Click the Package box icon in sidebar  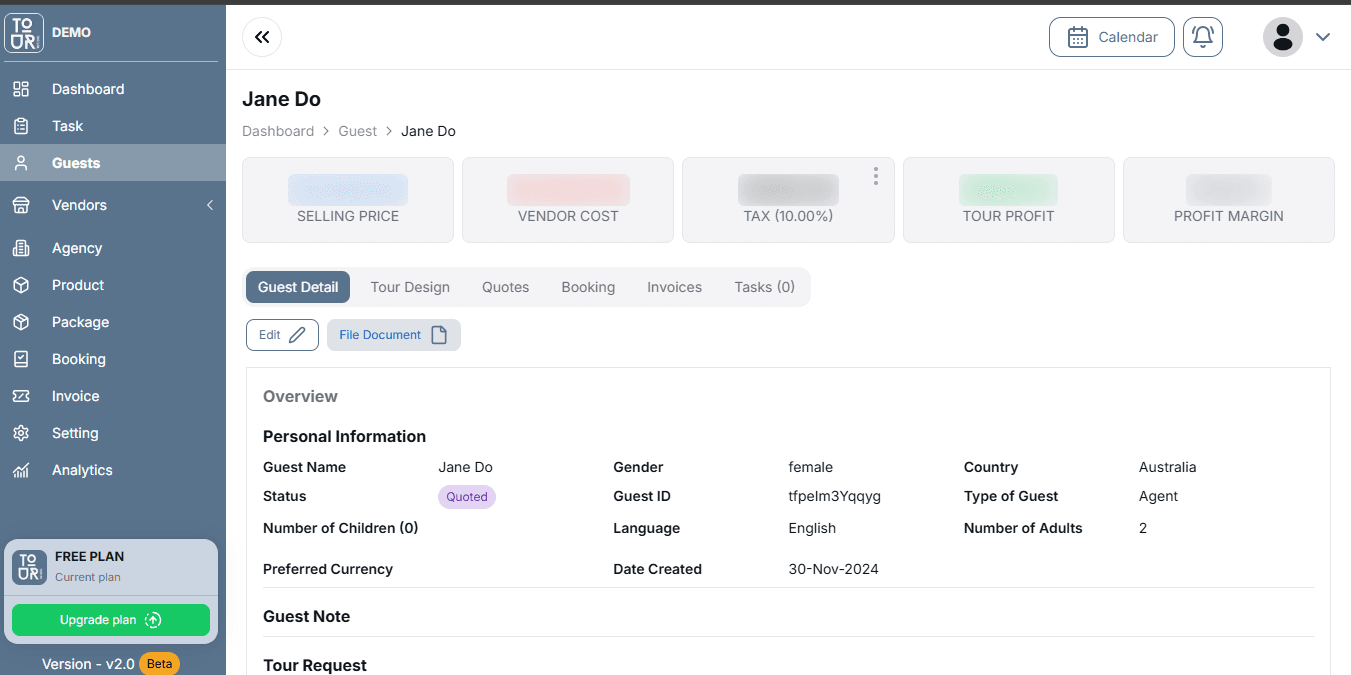(x=21, y=322)
